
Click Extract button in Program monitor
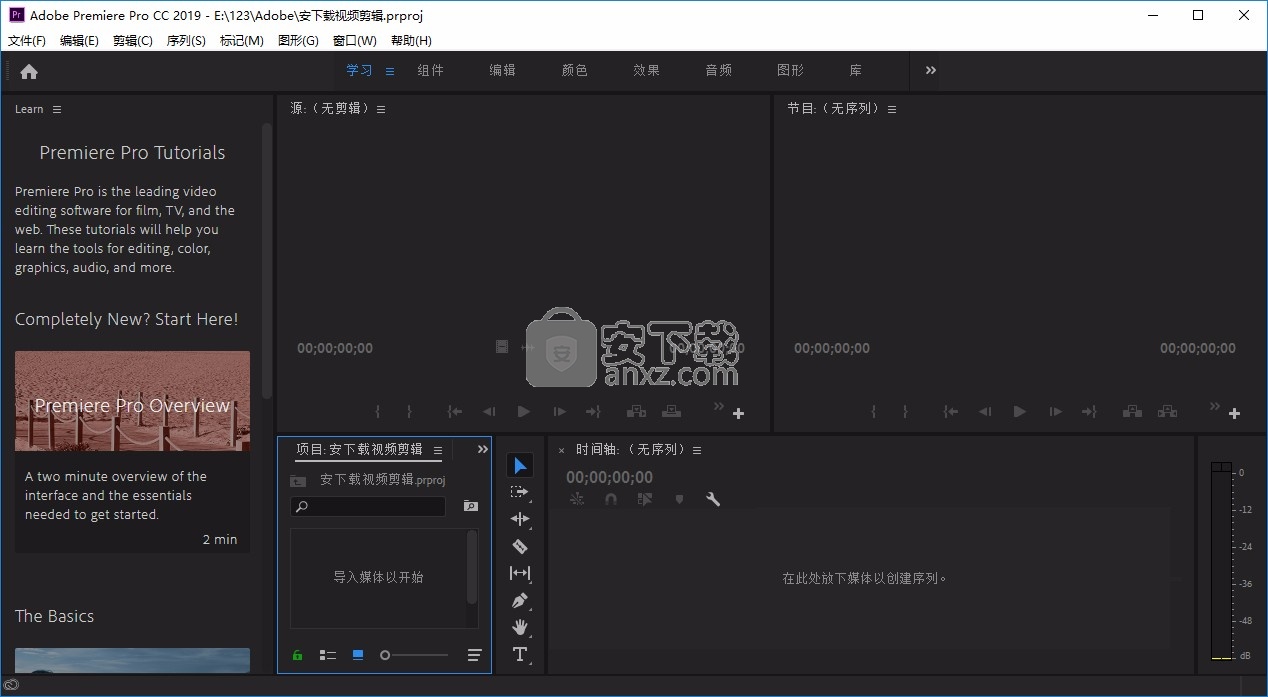1167,411
